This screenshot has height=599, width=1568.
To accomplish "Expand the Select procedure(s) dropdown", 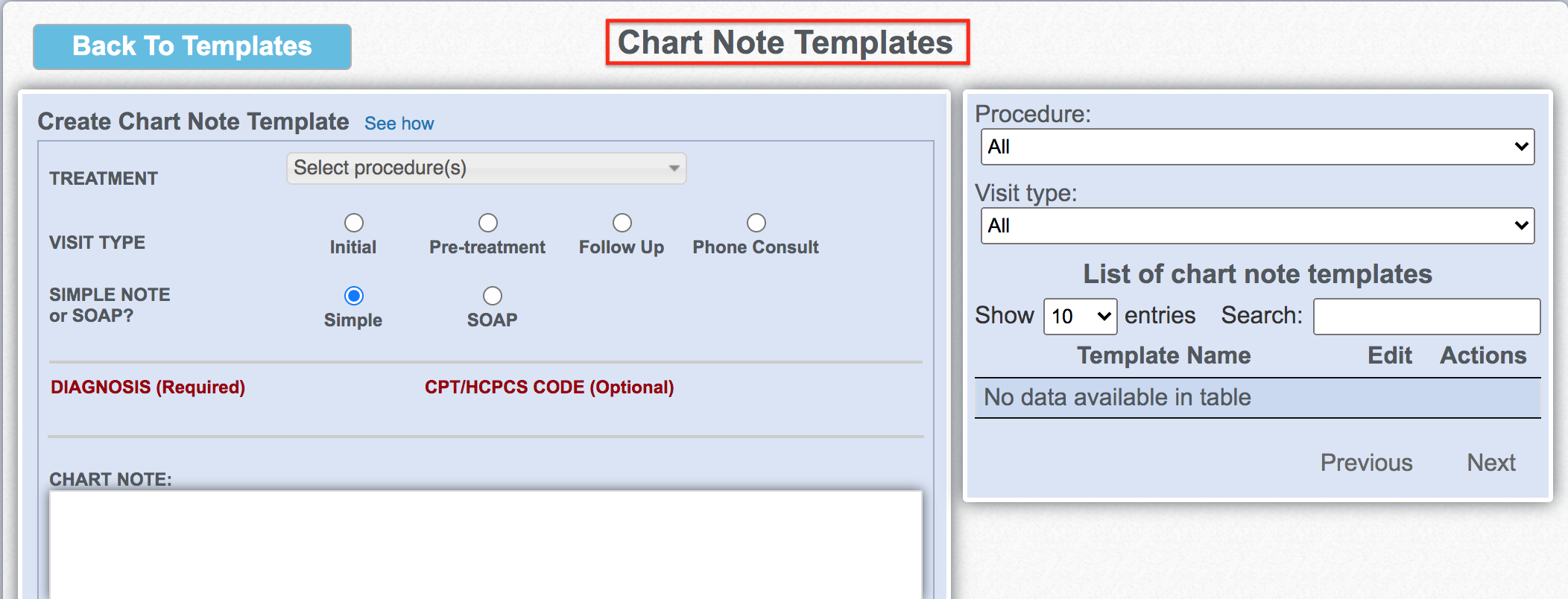I will pyautogui.click(x=486, y=168).
